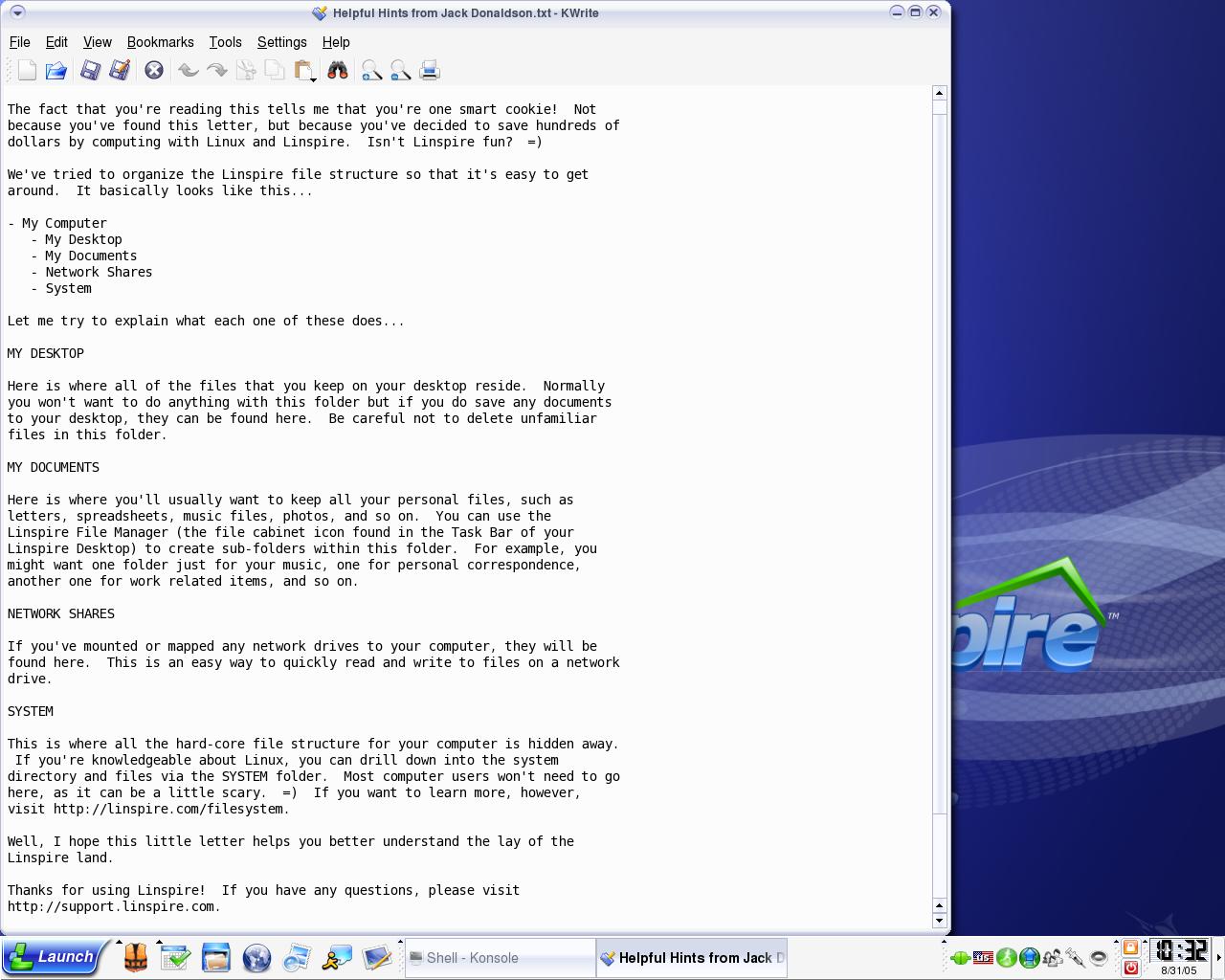This screenshot has height=980, width=1225.
Task: Click the '- System' list line
Action: (61, 288)
